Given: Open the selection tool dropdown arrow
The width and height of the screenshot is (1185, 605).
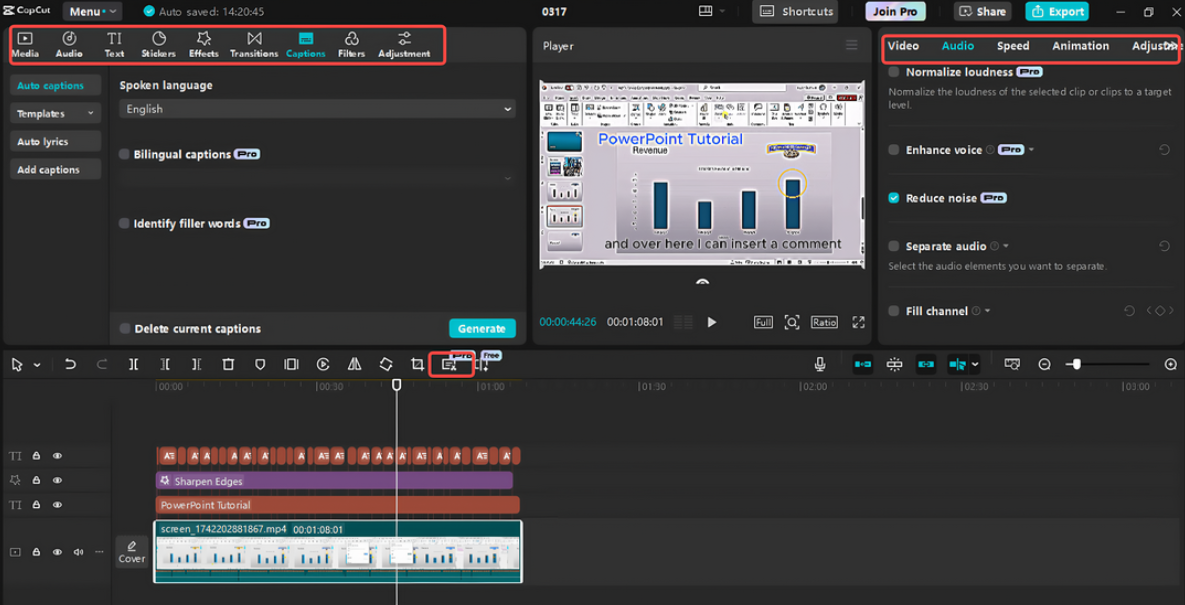Looking at the screenshot, I should click(36, 365).
